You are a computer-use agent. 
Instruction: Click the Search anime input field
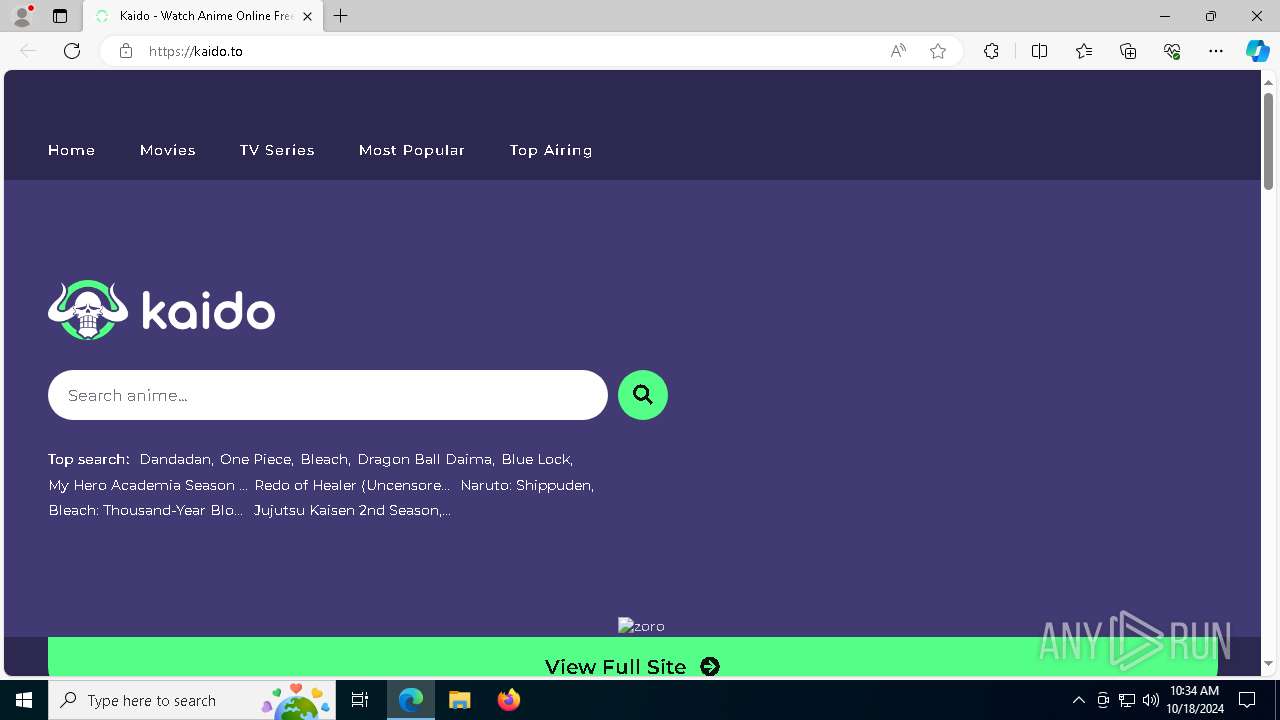pos(328,395)
